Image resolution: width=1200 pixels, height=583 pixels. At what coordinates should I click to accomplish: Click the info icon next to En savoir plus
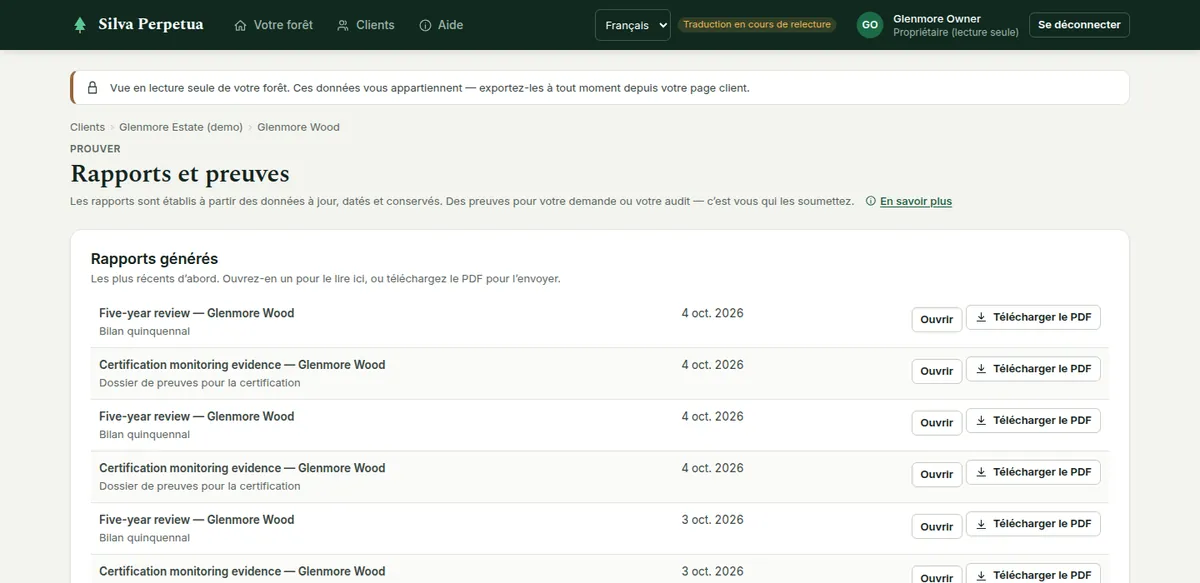tap(871, 201)
